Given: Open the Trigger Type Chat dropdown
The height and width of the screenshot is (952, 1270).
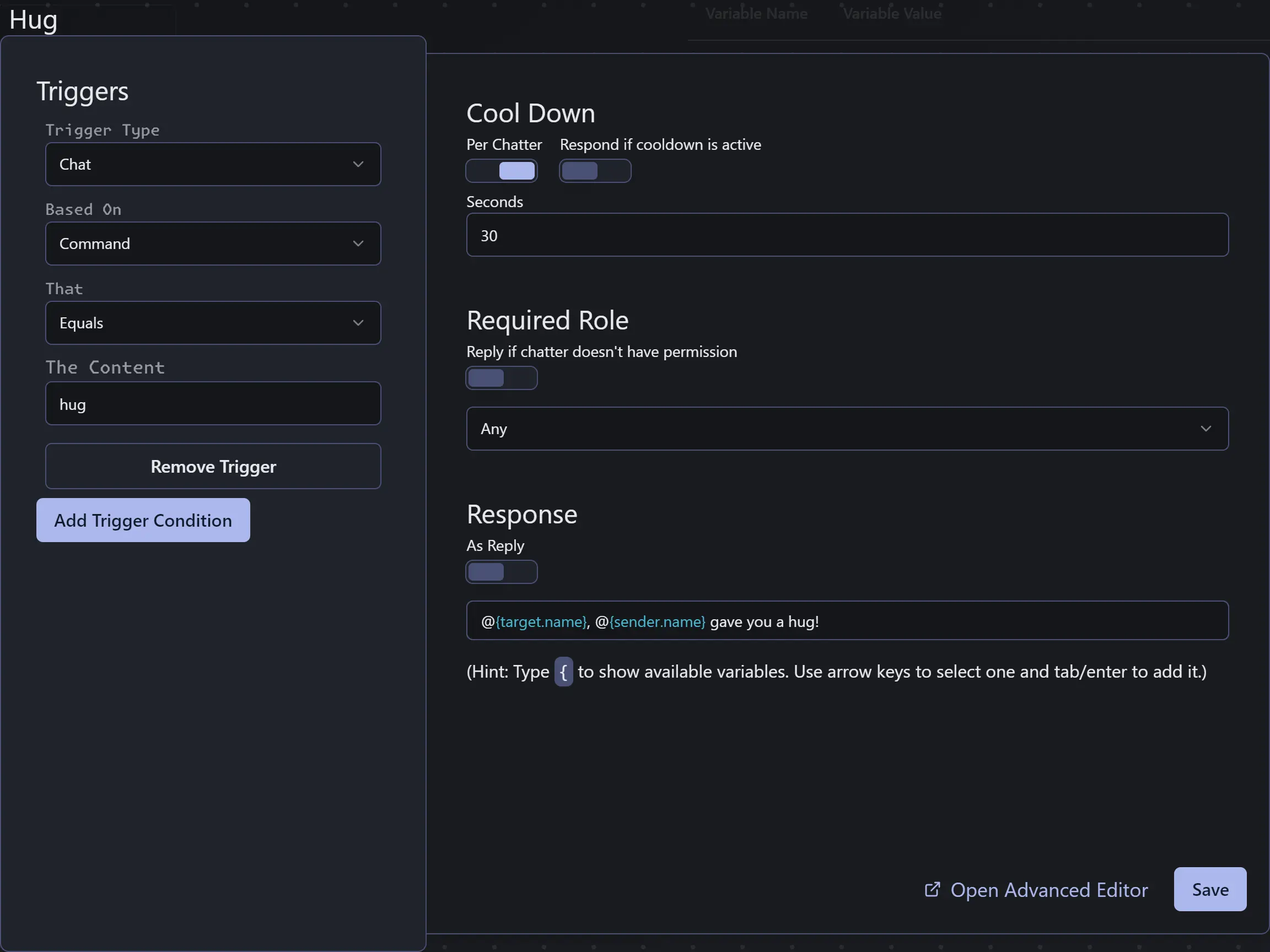Looking at the screenshot, I should (212, 164).
